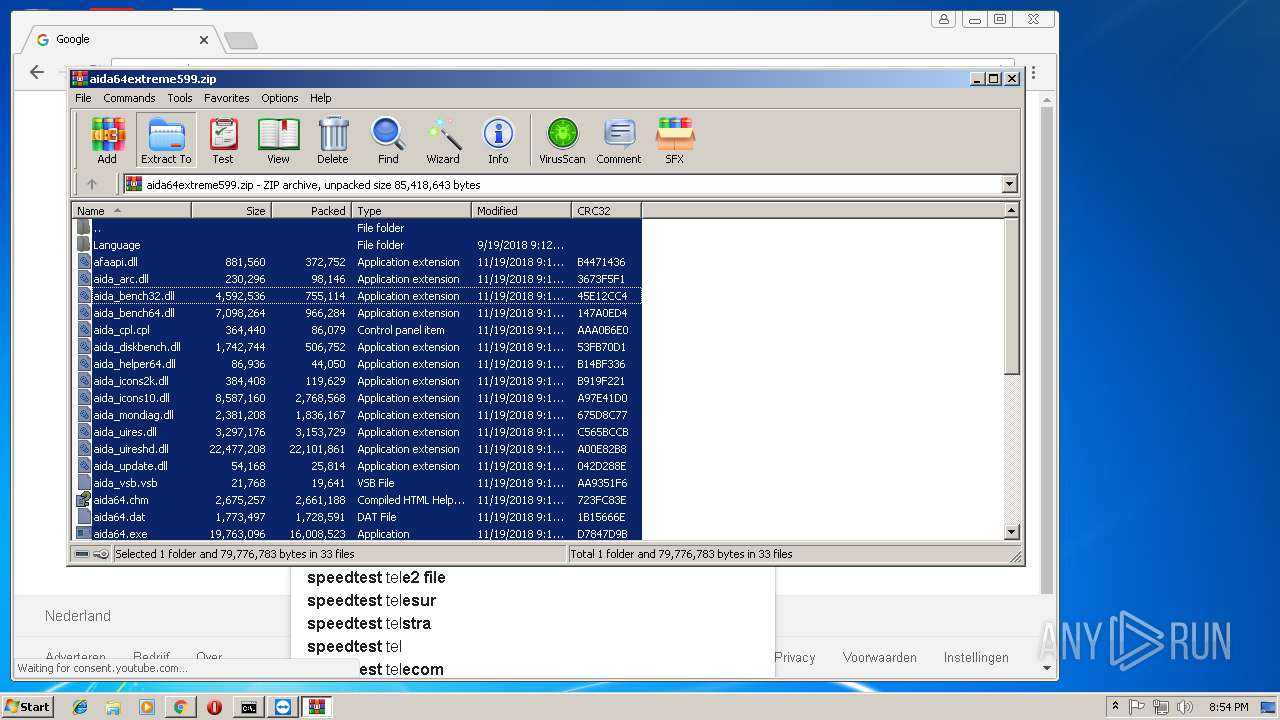
Task: Sort by Name column header
Action: [x=131, y=210]
